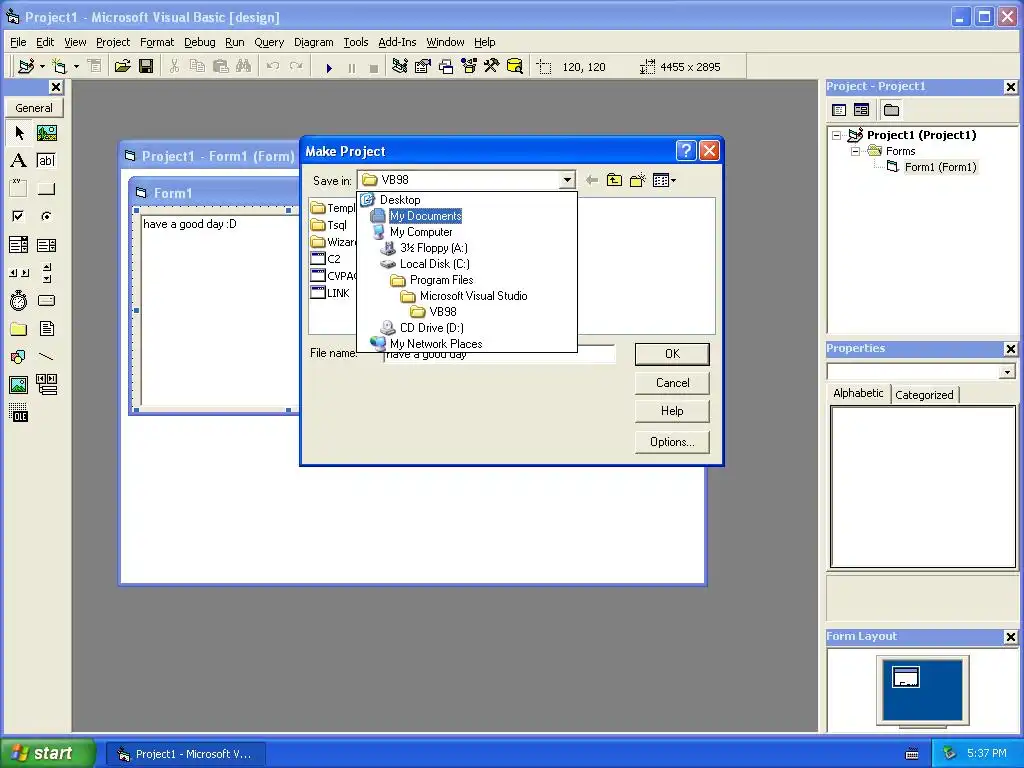The image size is (1024, 768).
Task: Select the Data control tool
Action: point(46,385)
